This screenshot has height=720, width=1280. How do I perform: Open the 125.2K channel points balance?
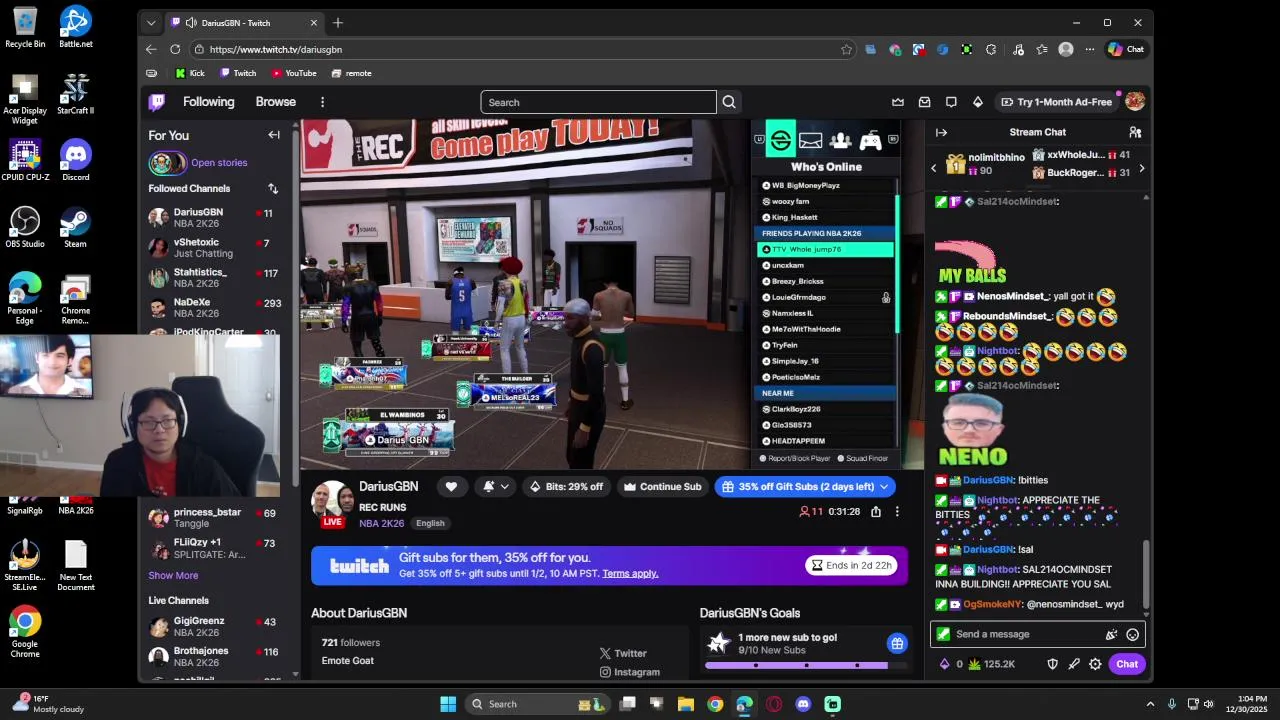(x=992, y=664)
